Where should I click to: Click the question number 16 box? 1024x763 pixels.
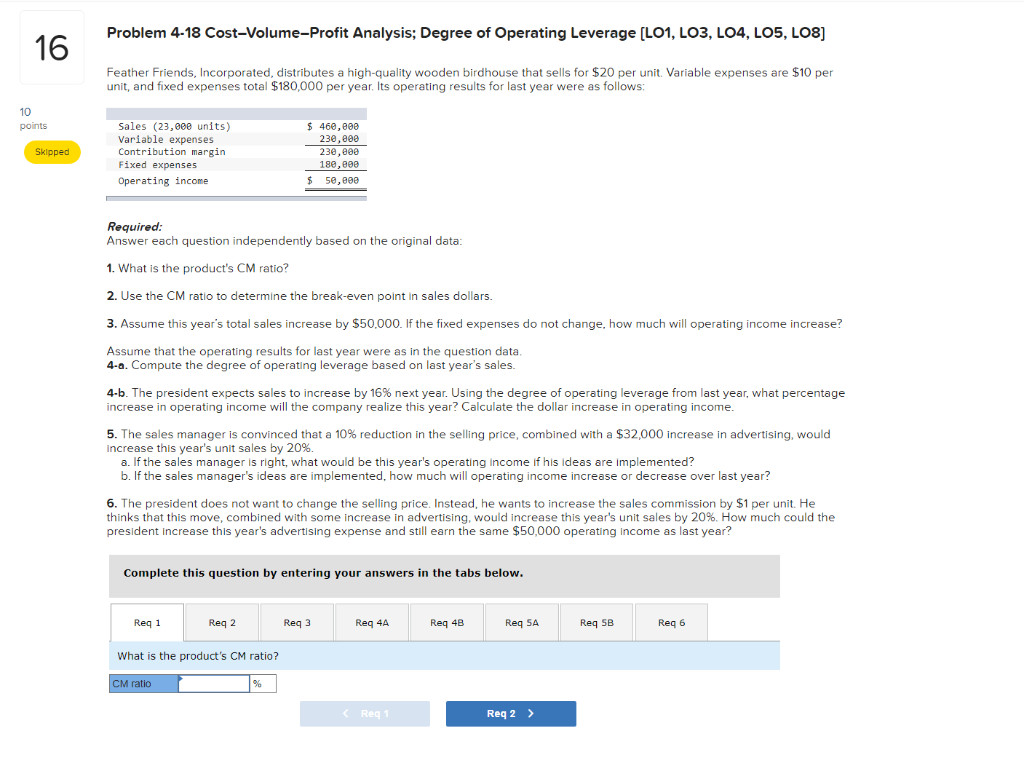[x=51, y=47]
